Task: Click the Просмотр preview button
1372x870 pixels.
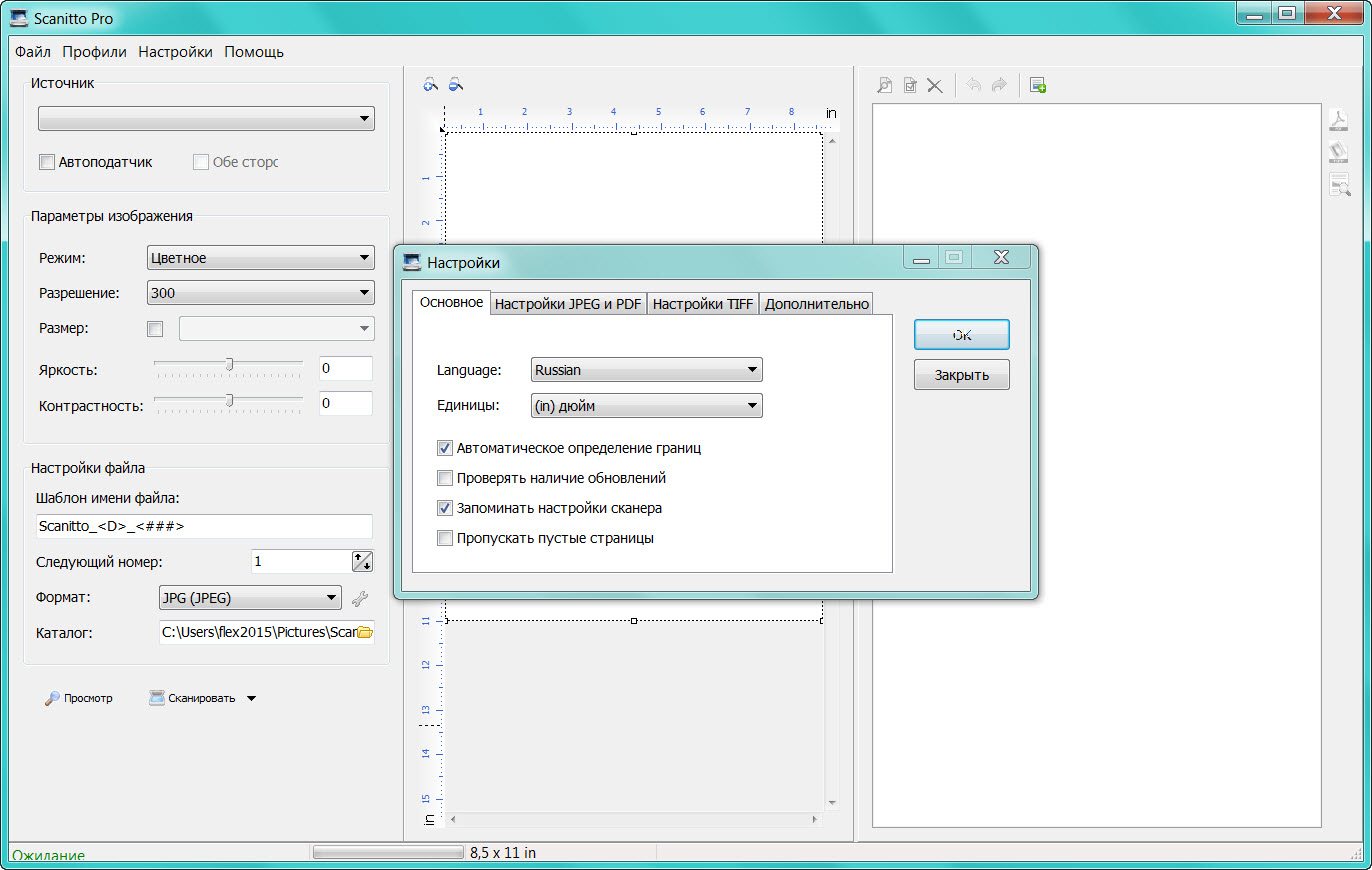Action: pyautogui.click(x=79, y=699)
